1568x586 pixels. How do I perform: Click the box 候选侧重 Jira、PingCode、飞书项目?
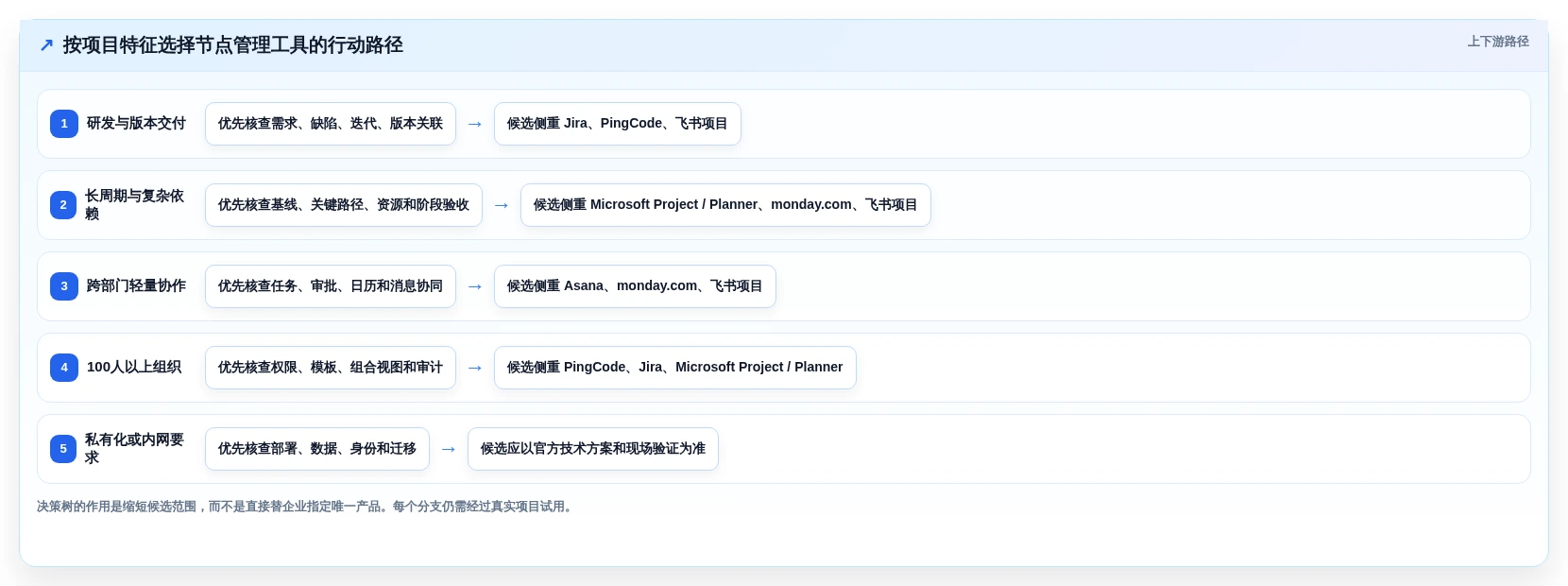tap(618, 124)
